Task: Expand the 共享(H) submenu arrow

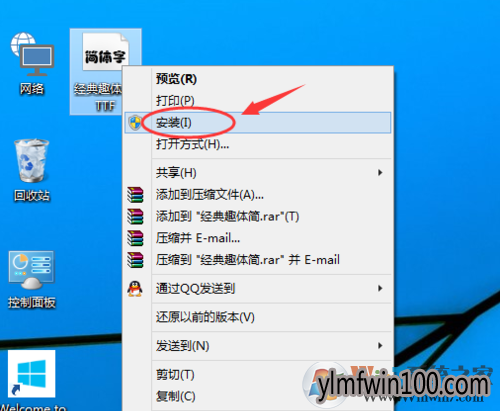Action: [x=380, y=173]
